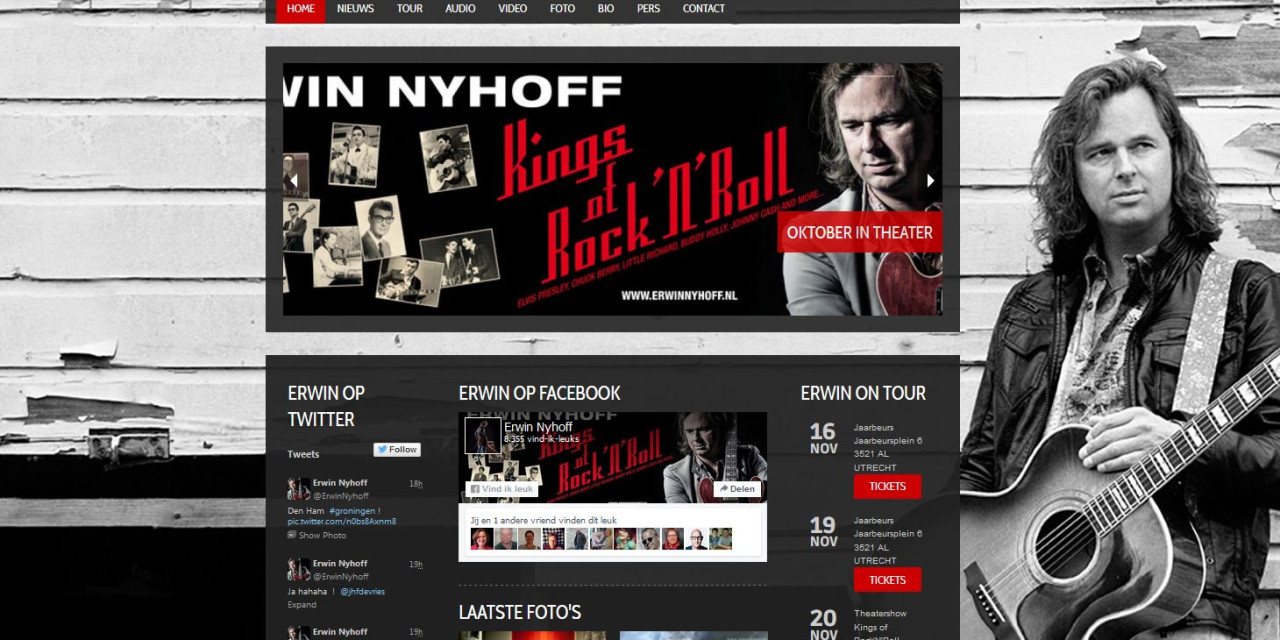
Task: Buy TICKETS for 19 Nov show
Action: 887,580
